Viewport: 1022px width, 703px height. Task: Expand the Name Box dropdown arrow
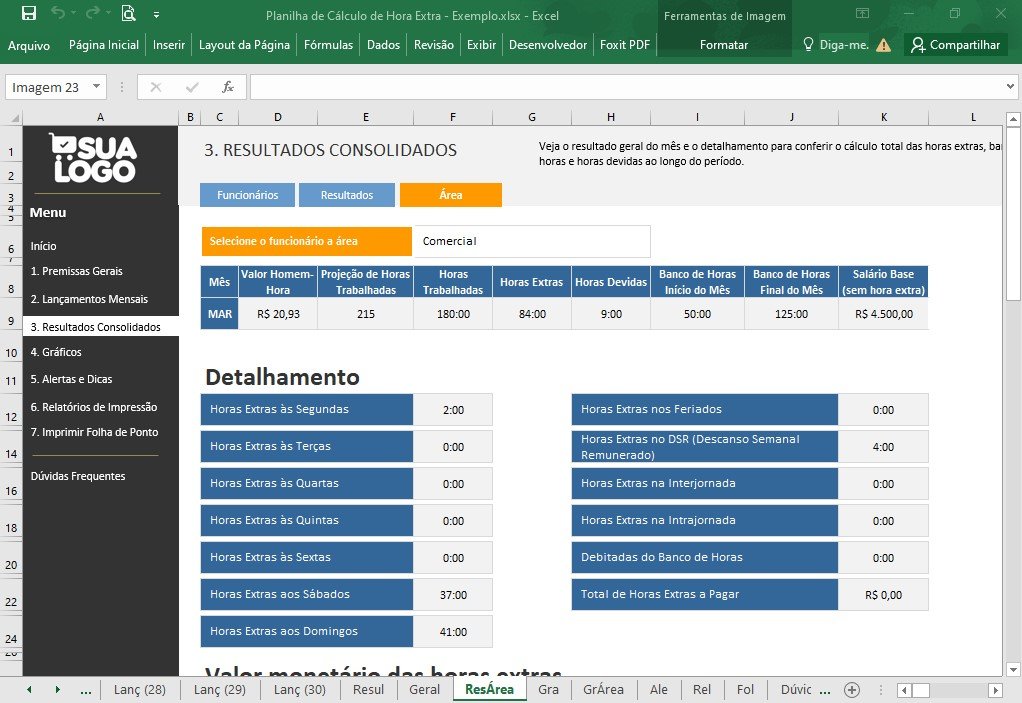(x=96, y=86)
